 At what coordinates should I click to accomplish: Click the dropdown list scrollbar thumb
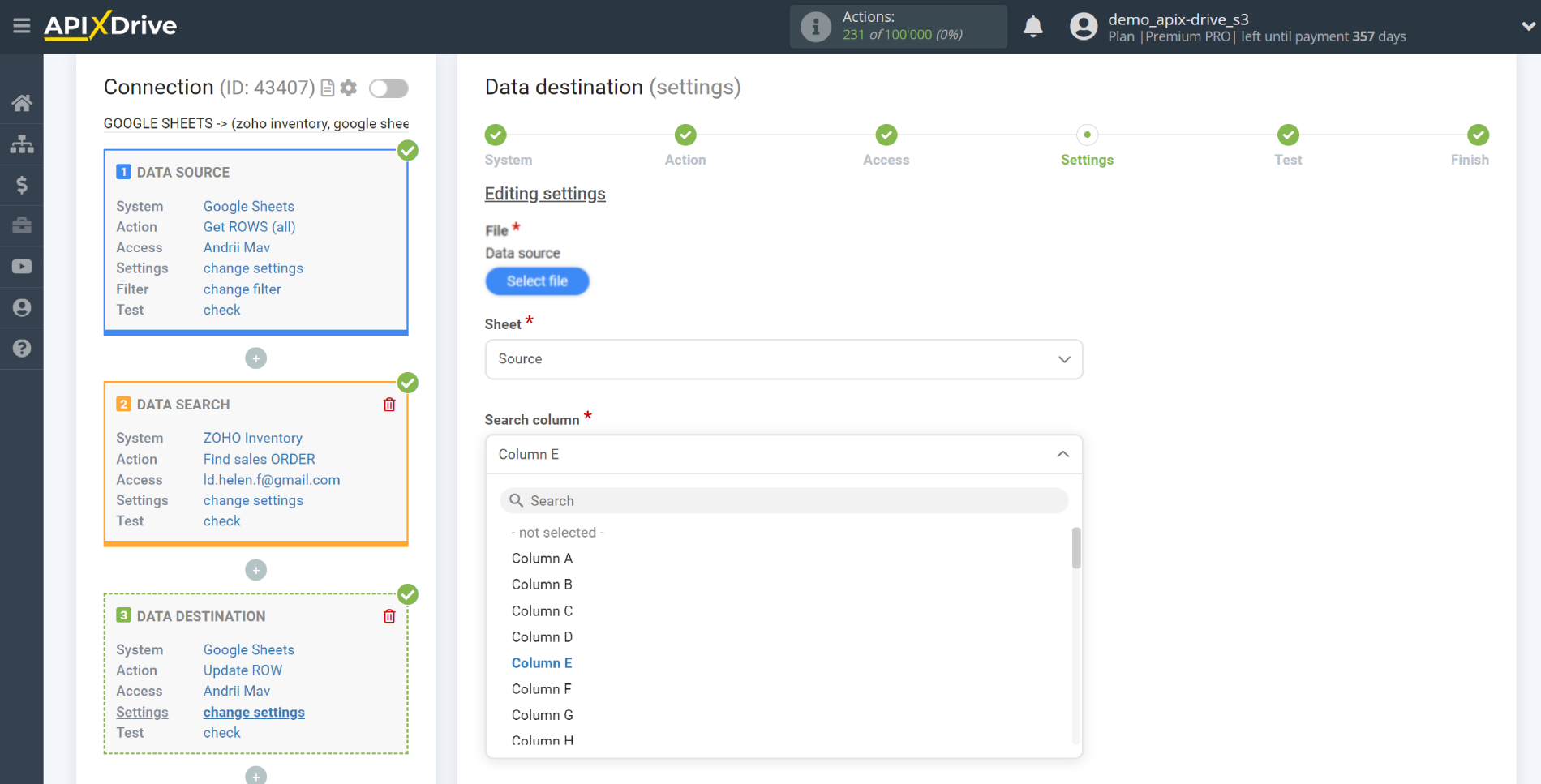pos(1076,548)
